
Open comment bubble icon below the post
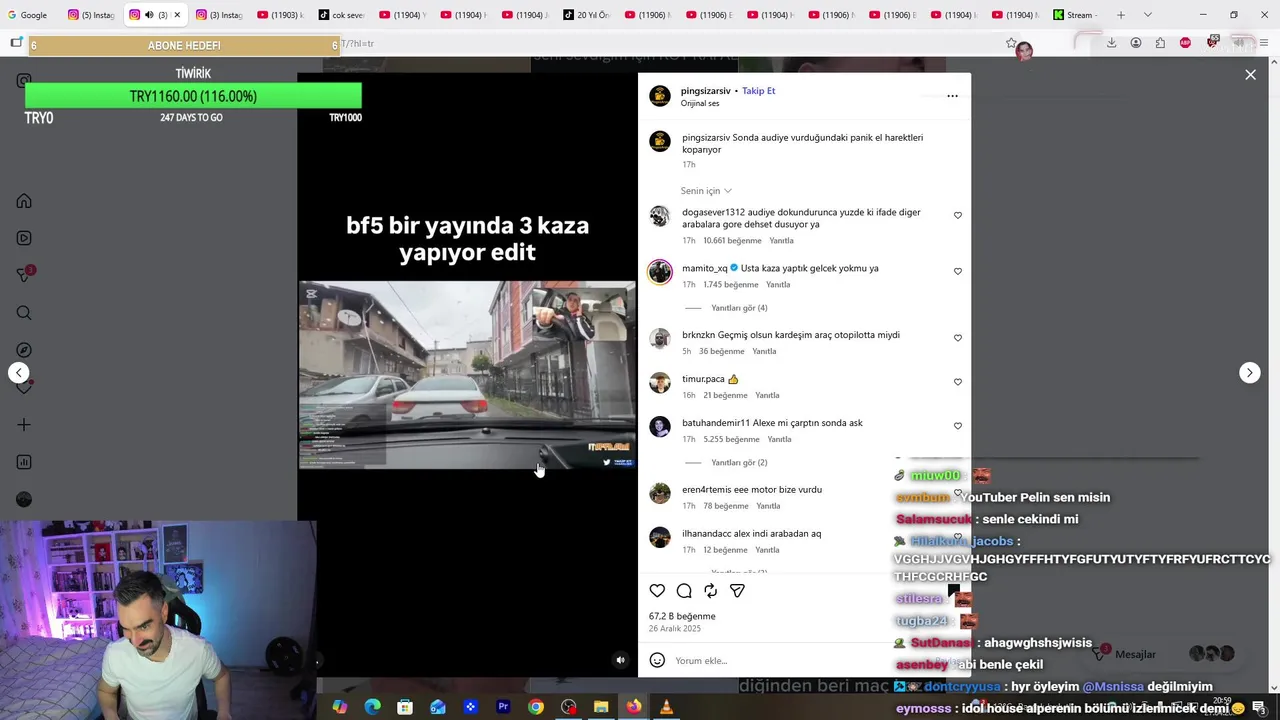tap(684, 591)
